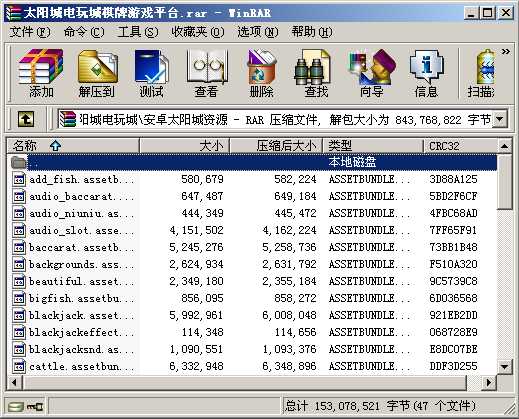Click the 删除 (Delete) recycle icon
The image size is (519, 419).
click(262, 73)
